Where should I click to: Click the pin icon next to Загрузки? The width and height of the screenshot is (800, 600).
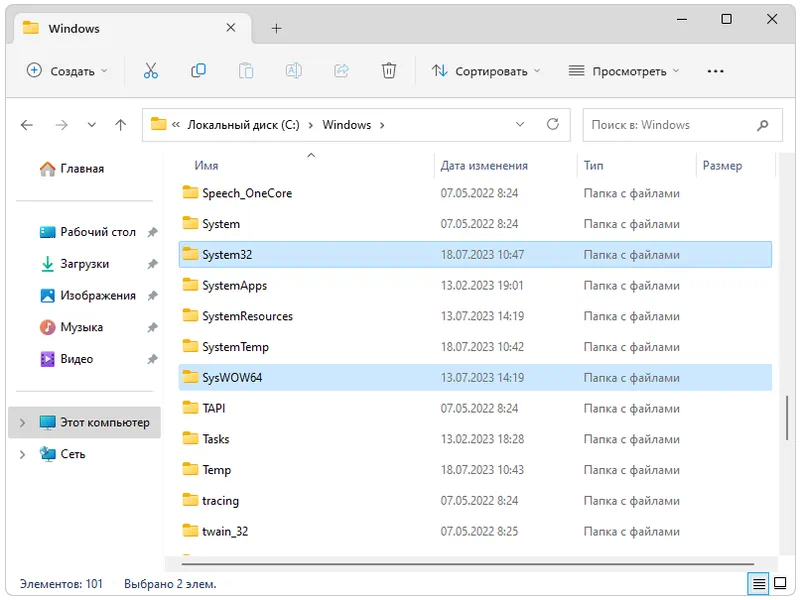coord(152,264)
